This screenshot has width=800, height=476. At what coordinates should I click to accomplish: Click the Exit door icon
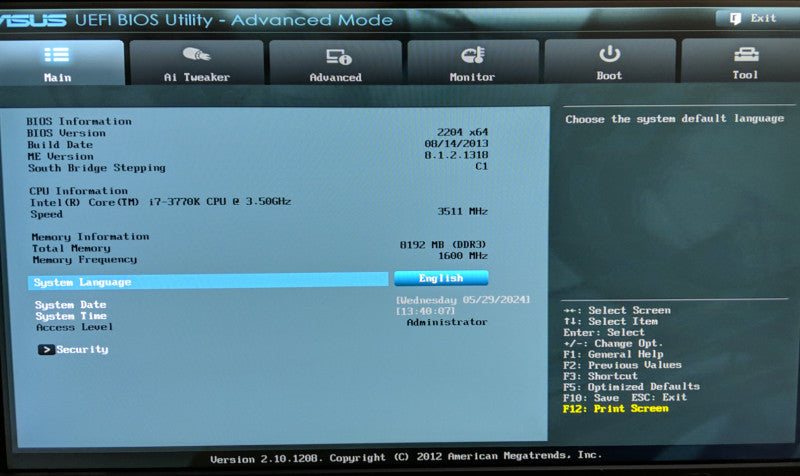click(x=735, y=19)
